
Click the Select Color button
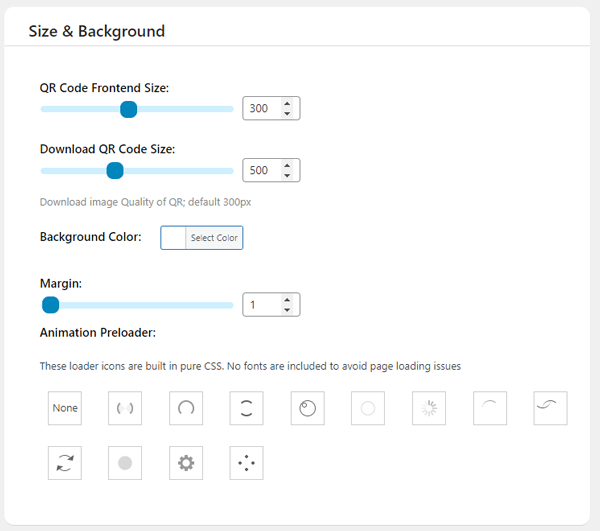pyautogui.click(x=214, y=238)
